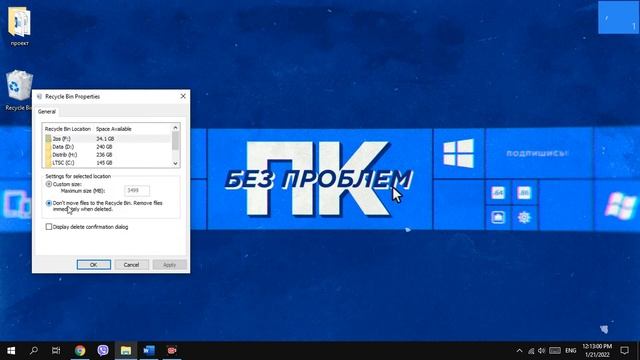
Task: Confirm with the OK button
Action: (93, 264)
